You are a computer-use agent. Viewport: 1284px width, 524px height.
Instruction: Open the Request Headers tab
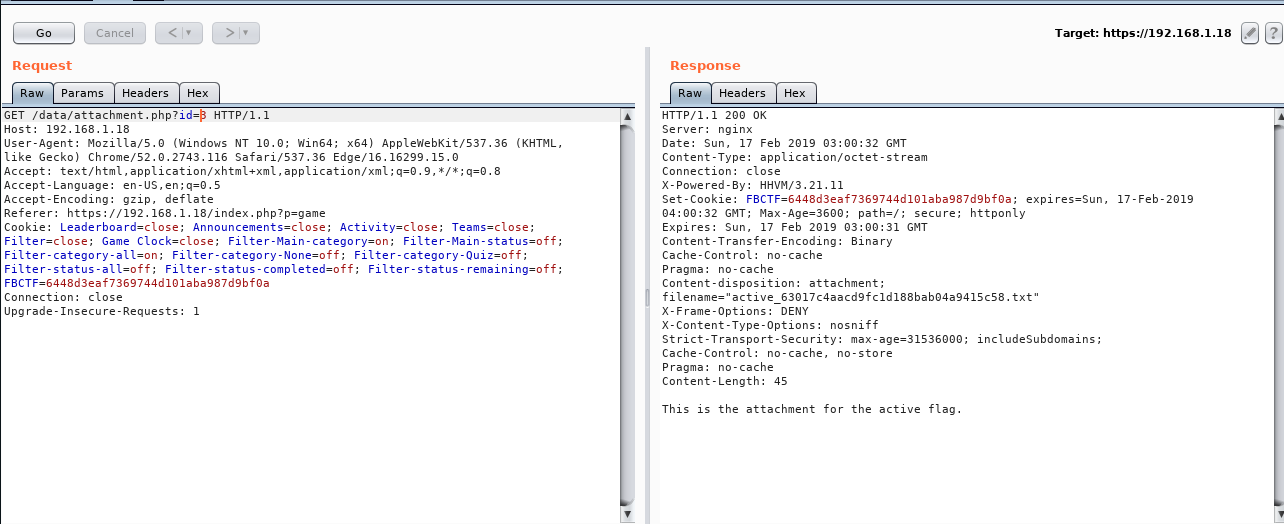pos(146,93)
